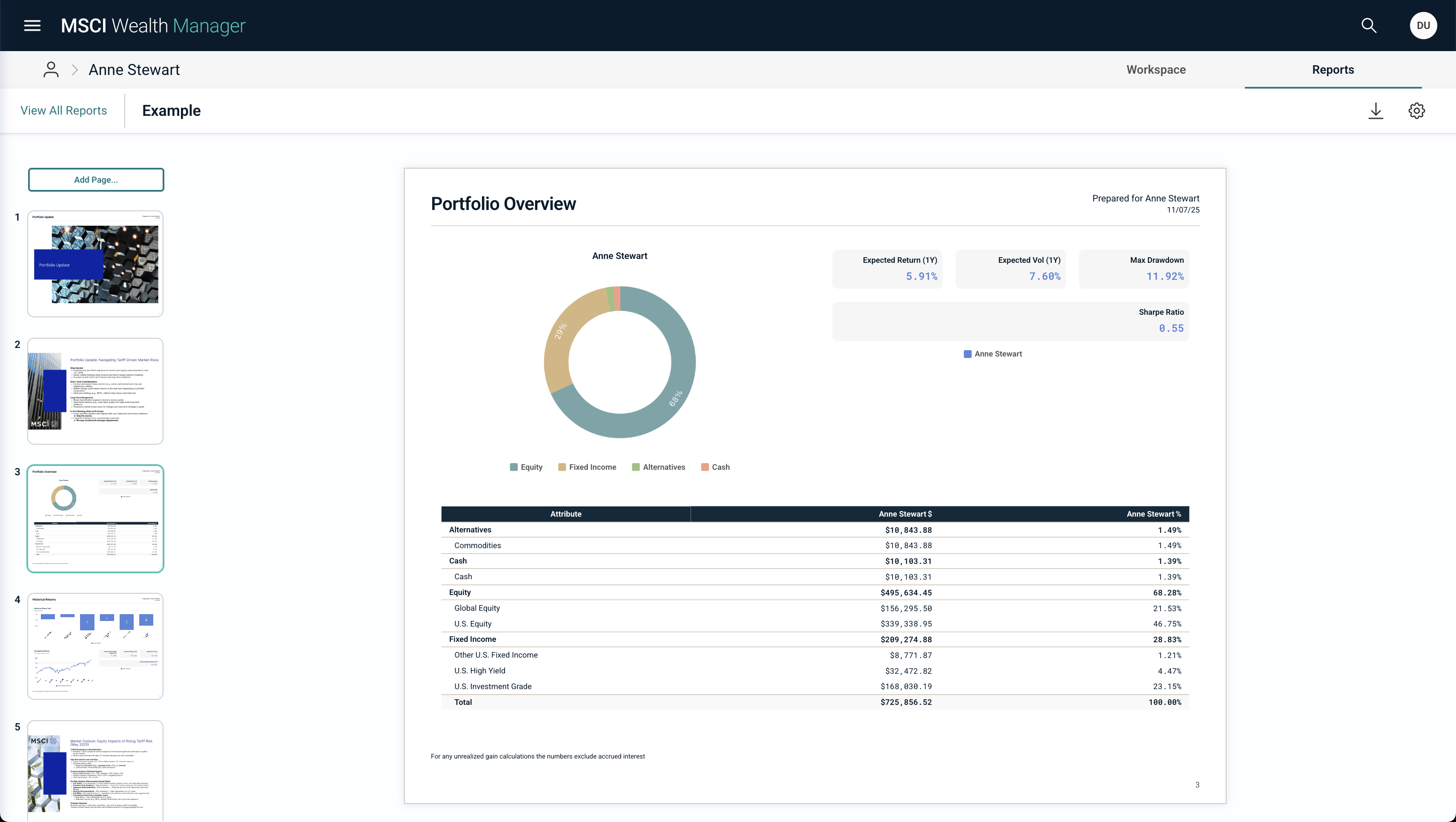Image resolution: width=1456 pixels, height=822 pixels.
Task: Click the search magnifier icon
Action: tap(1368, 26)
